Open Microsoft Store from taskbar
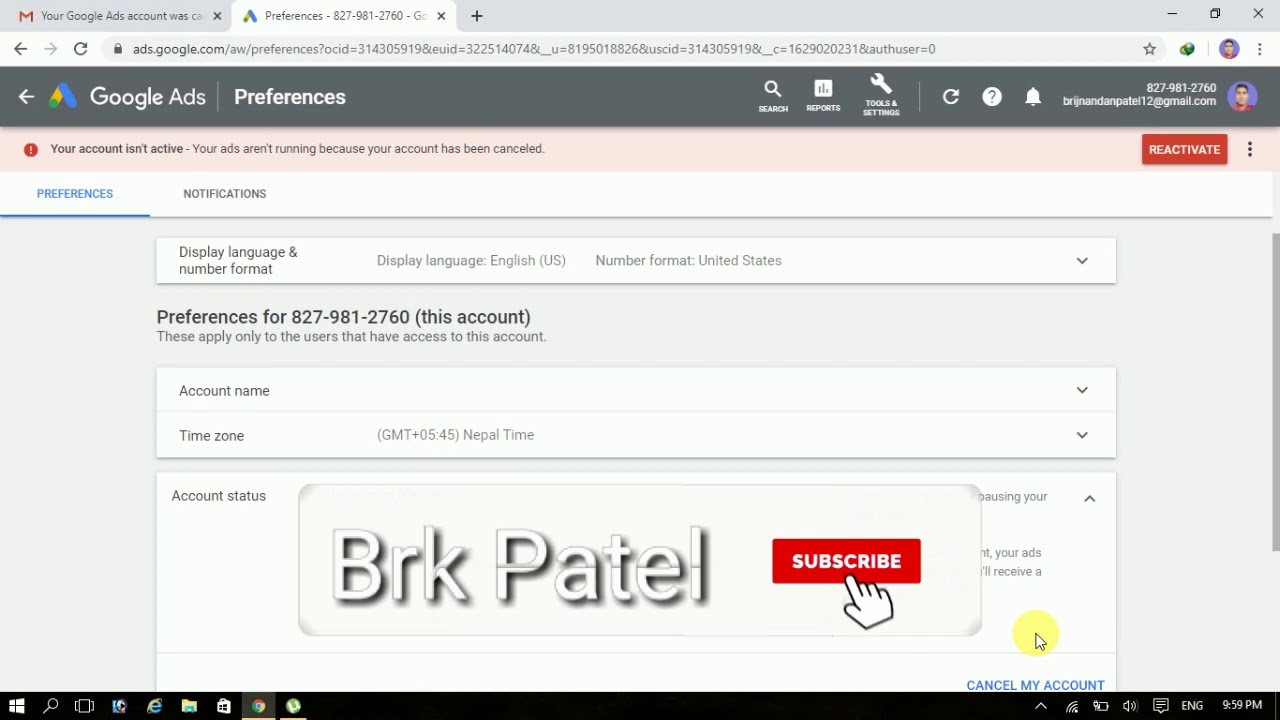 224,706
